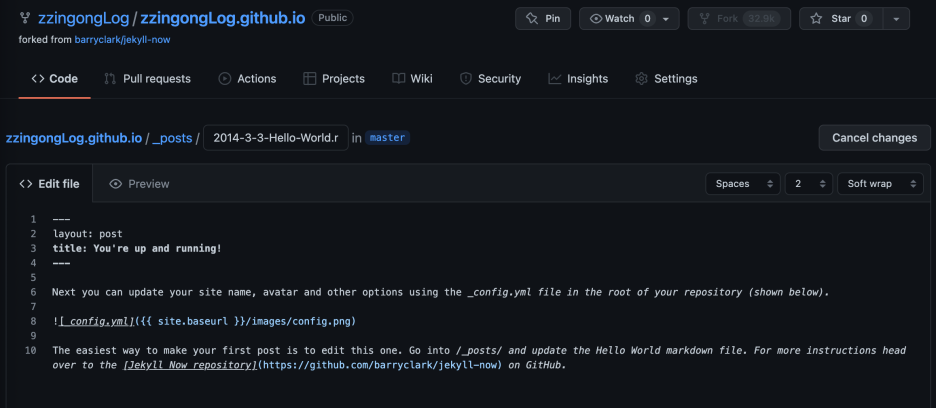The image size is (936, 408).
Task: Click line number 1 in the gutter
Action: pos(33,219)
